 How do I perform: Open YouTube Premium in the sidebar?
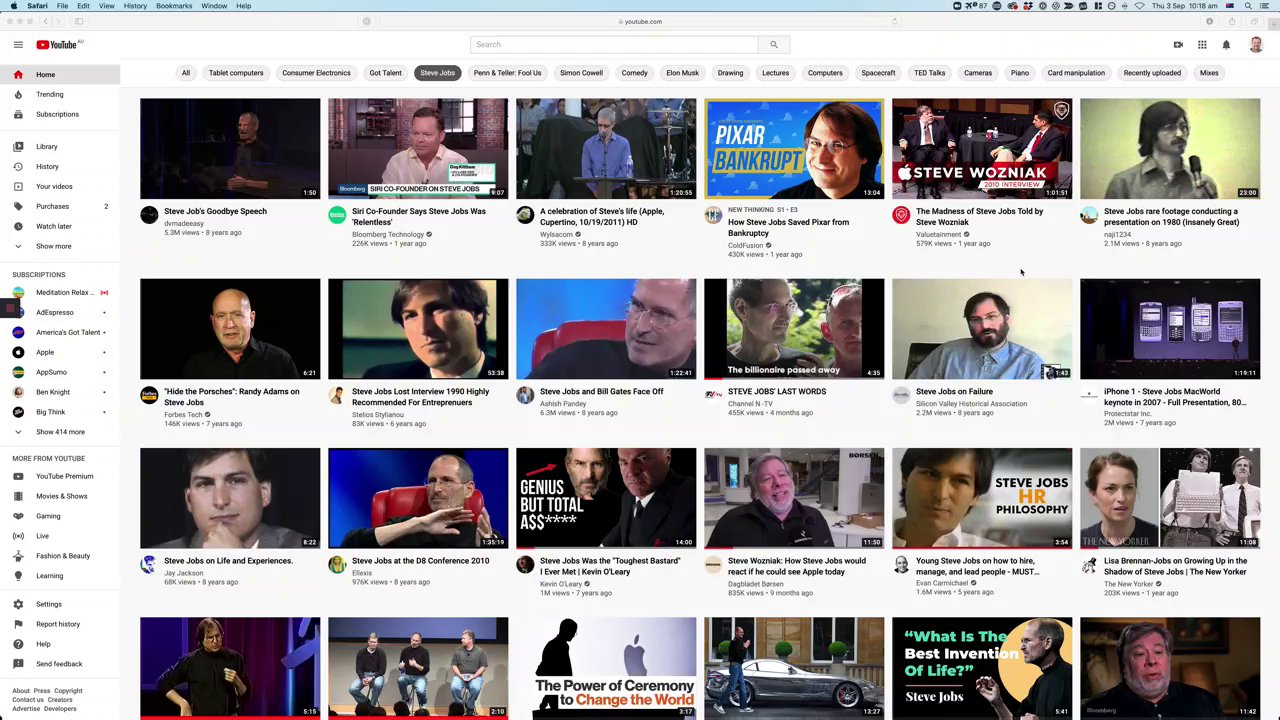point(60,476)
